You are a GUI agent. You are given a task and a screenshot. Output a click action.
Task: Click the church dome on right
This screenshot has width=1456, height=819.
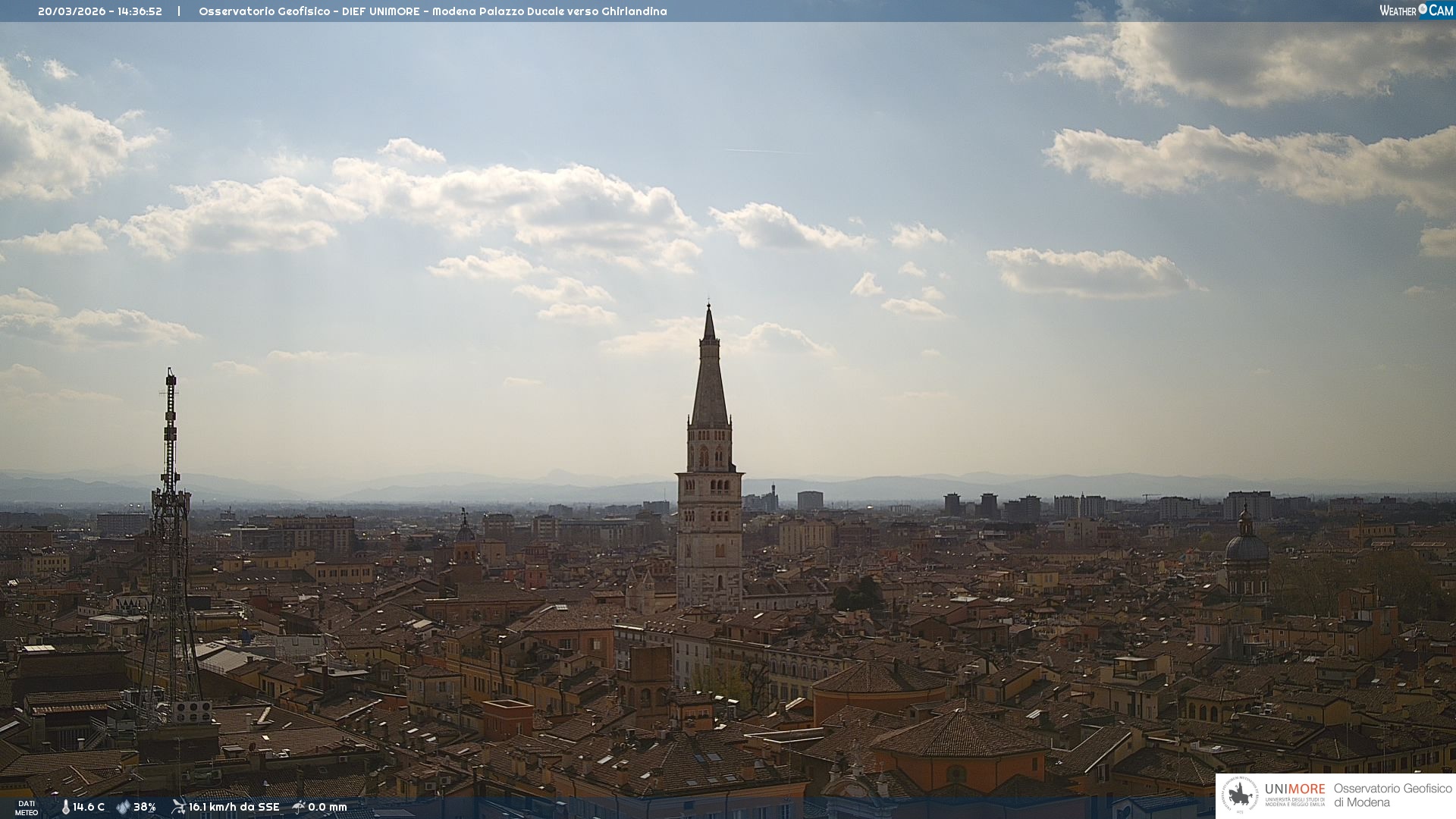point(1246,546)
